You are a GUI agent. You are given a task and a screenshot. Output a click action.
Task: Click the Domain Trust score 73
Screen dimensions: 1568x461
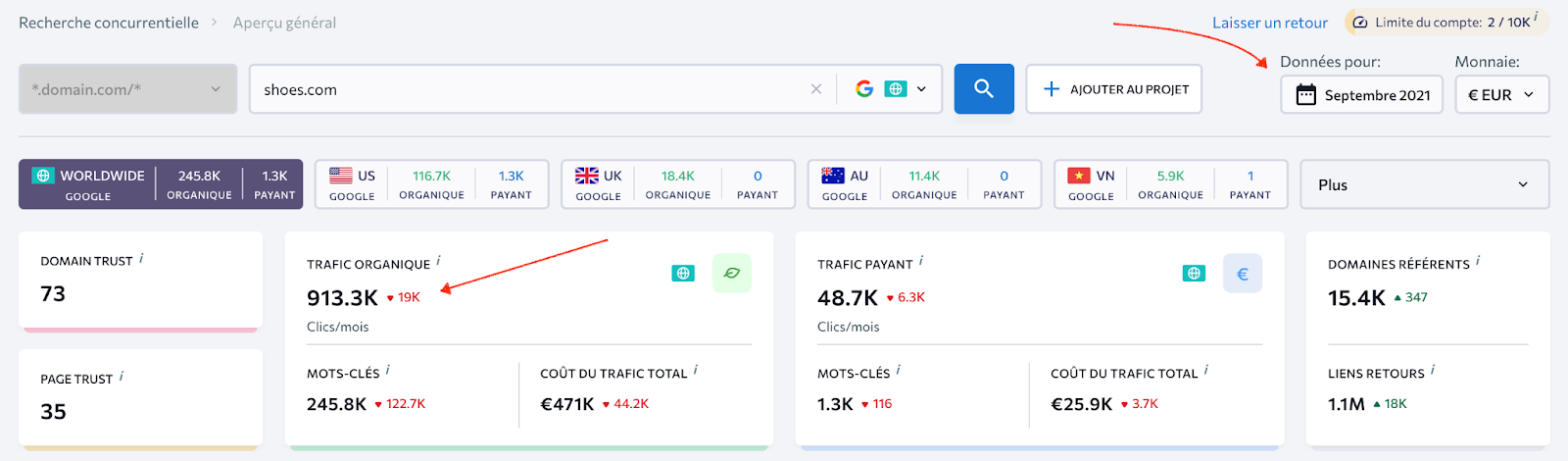coord(53,293)
